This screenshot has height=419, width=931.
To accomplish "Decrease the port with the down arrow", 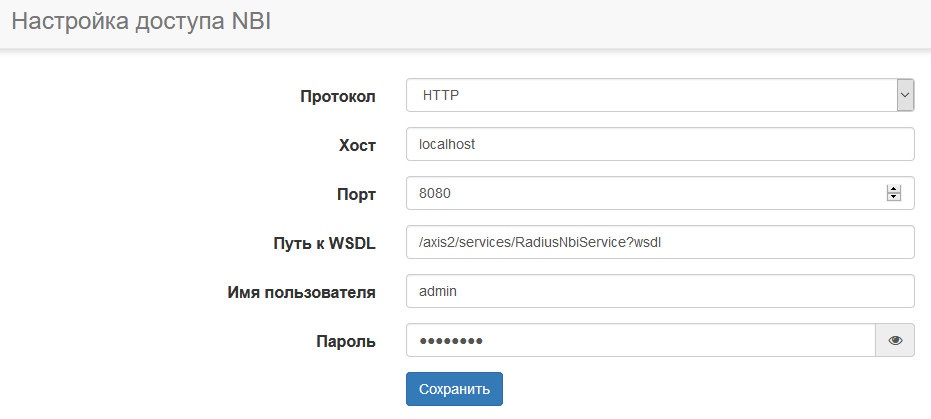I will pyautogui.click(x=894, y=197).
